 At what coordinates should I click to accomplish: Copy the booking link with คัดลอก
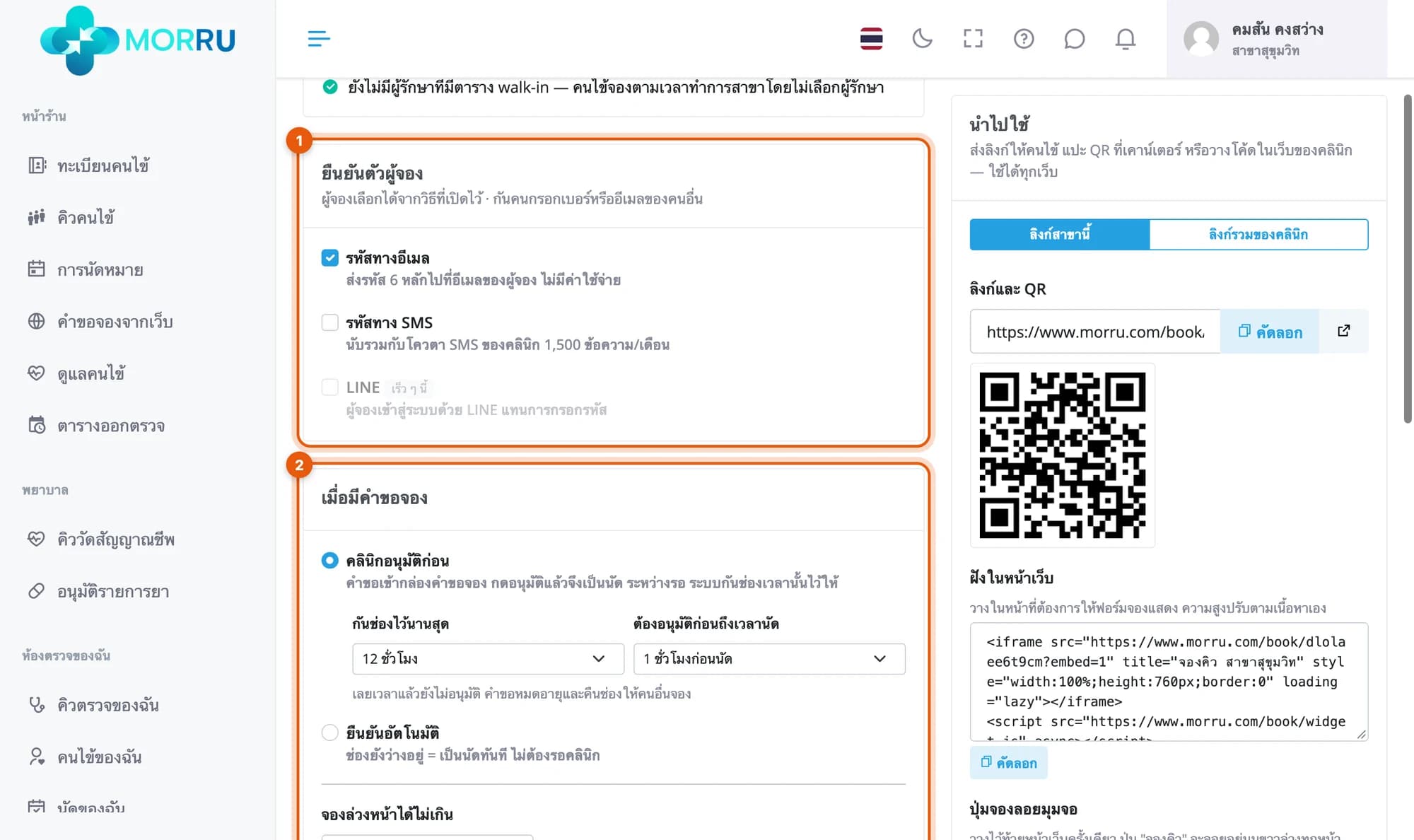pyautogui.click(x=1270, y=331)
